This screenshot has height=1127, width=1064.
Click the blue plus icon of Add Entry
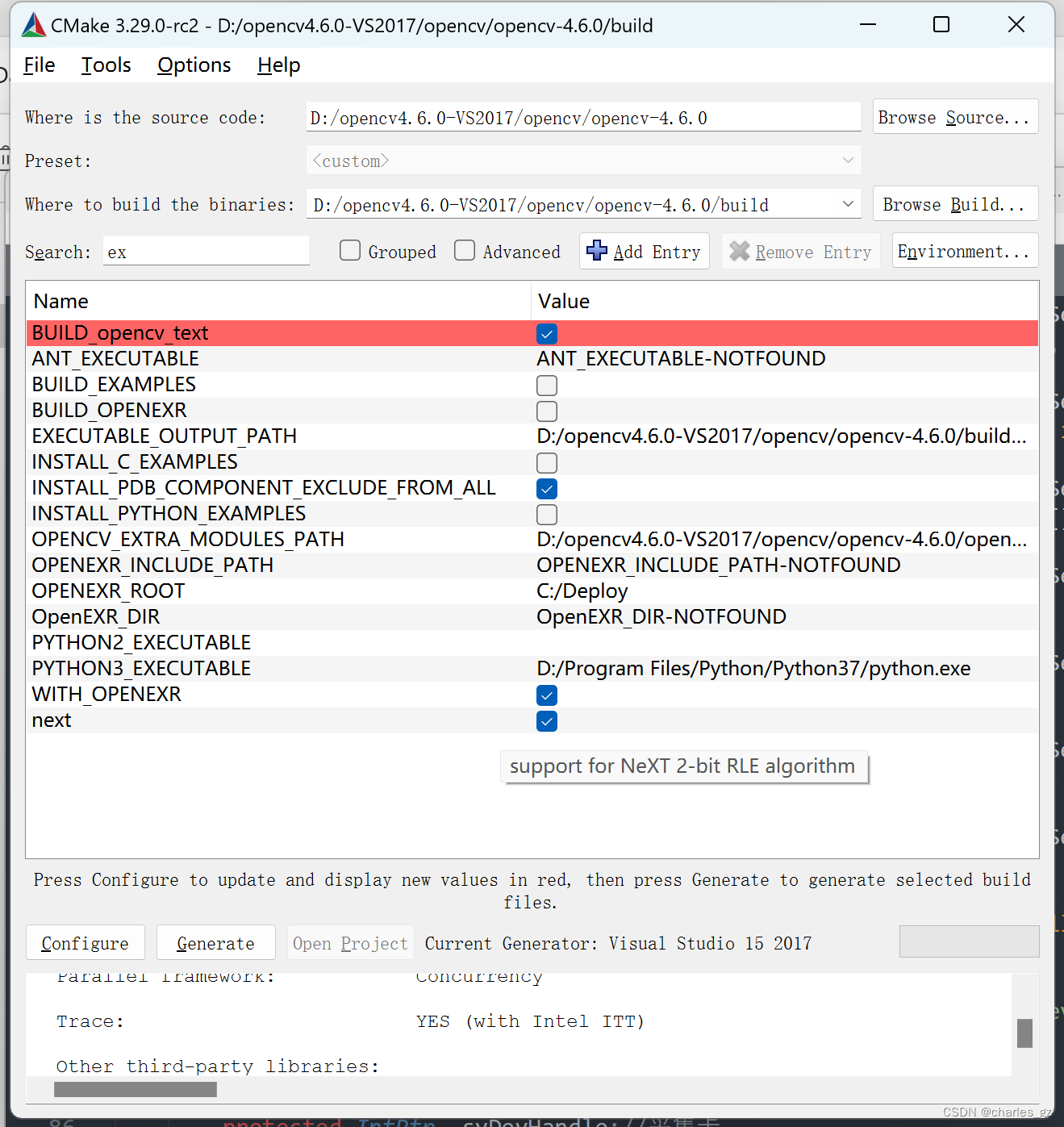click(597, 251)
